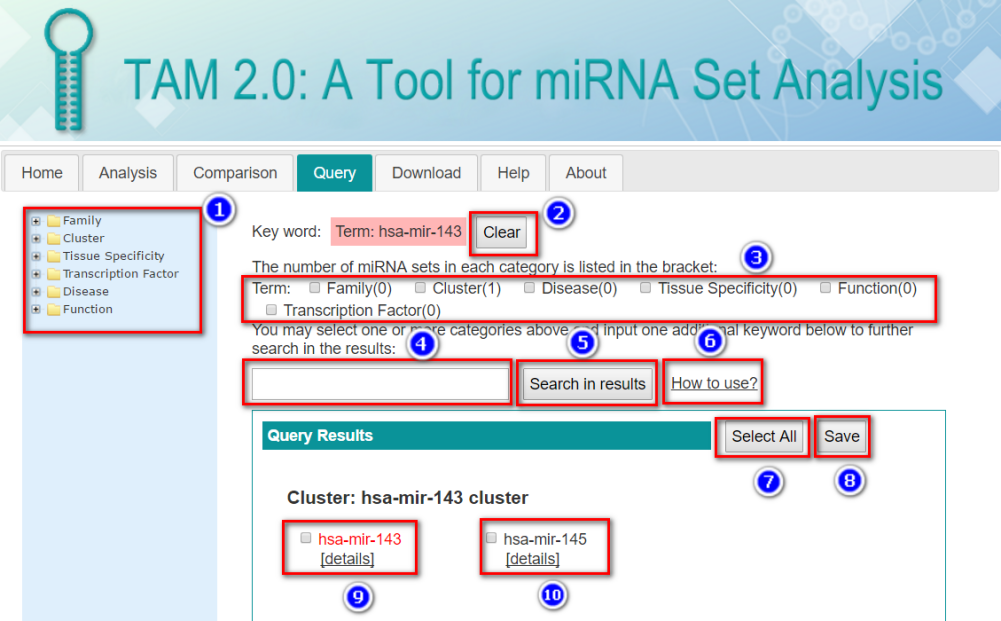Click the Cluster tree label

click(x=83, y=239)
